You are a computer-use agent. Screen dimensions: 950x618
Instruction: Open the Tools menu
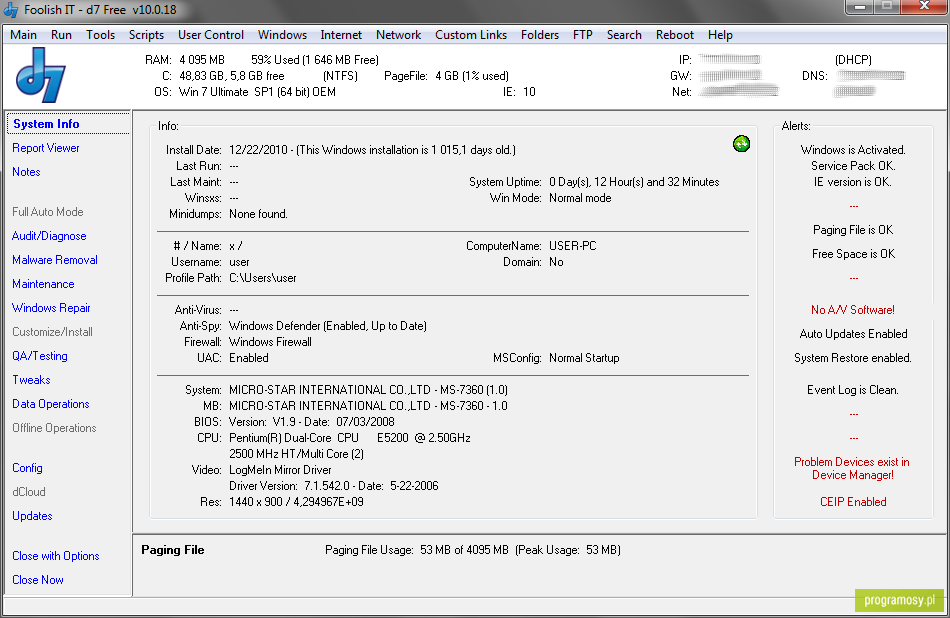(101, 35)
